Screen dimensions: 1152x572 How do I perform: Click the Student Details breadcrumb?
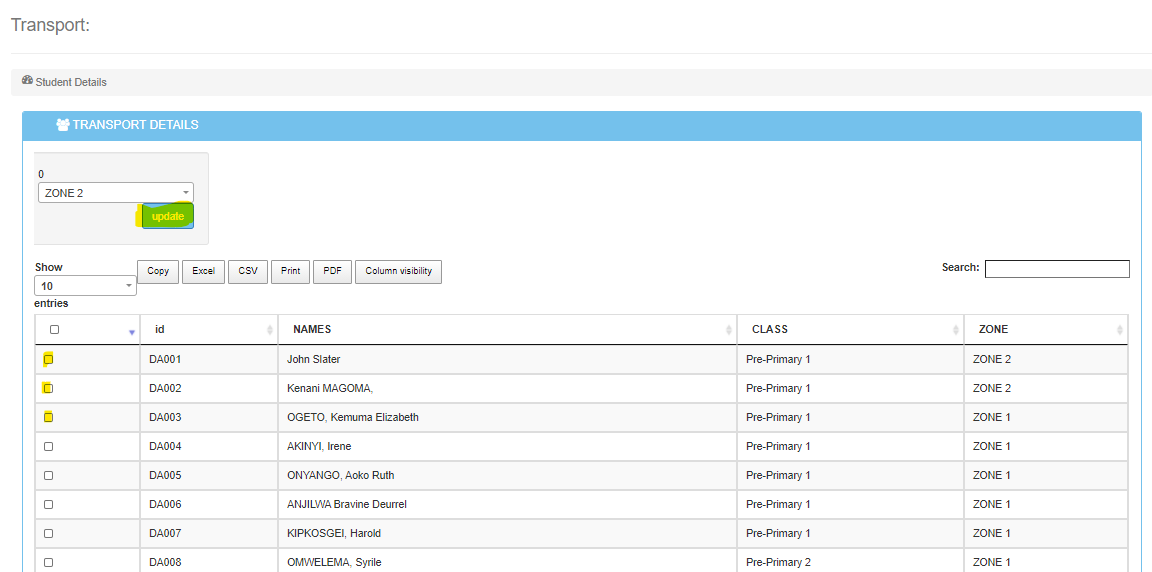[x=71, y=82]
